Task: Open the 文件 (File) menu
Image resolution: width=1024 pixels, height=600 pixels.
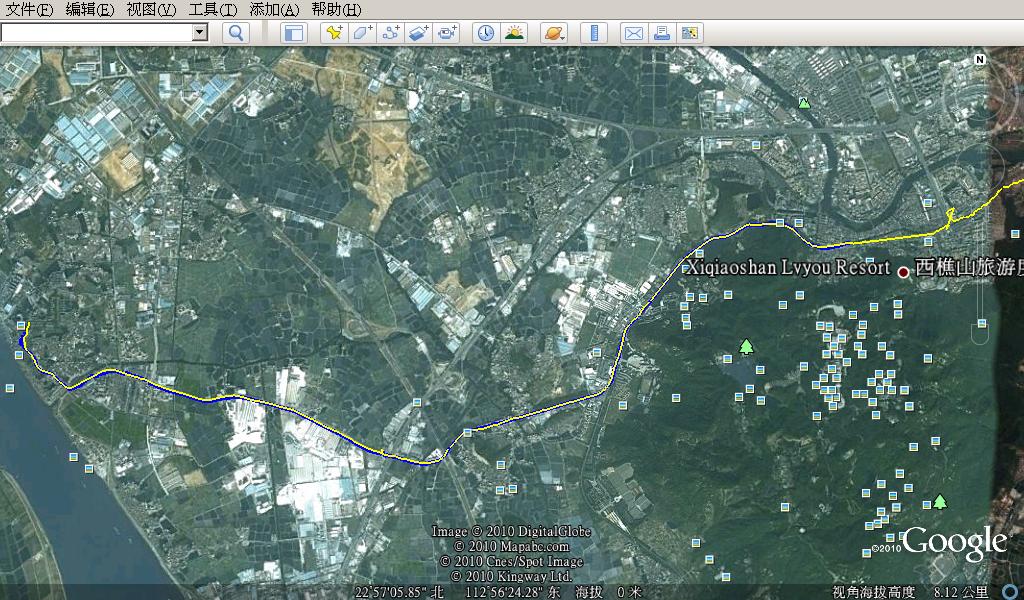Action: tap(30, 9)
